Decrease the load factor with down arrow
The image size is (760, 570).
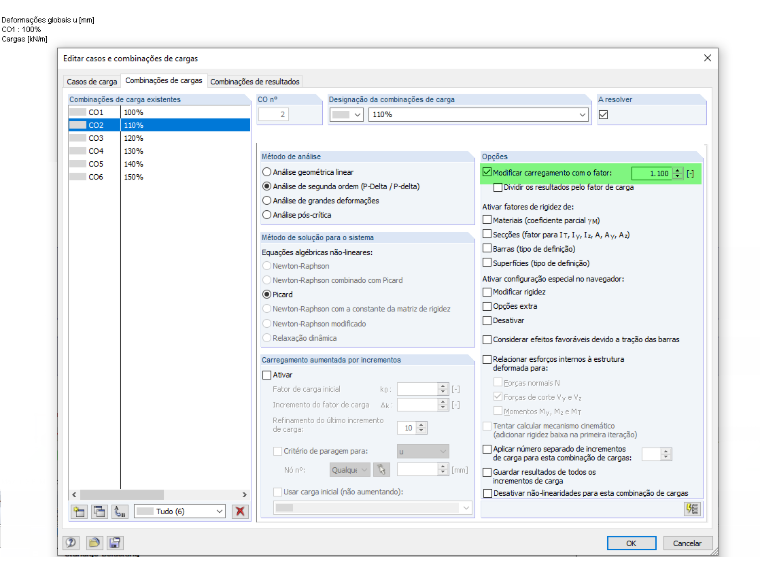(x=678, y=176)
